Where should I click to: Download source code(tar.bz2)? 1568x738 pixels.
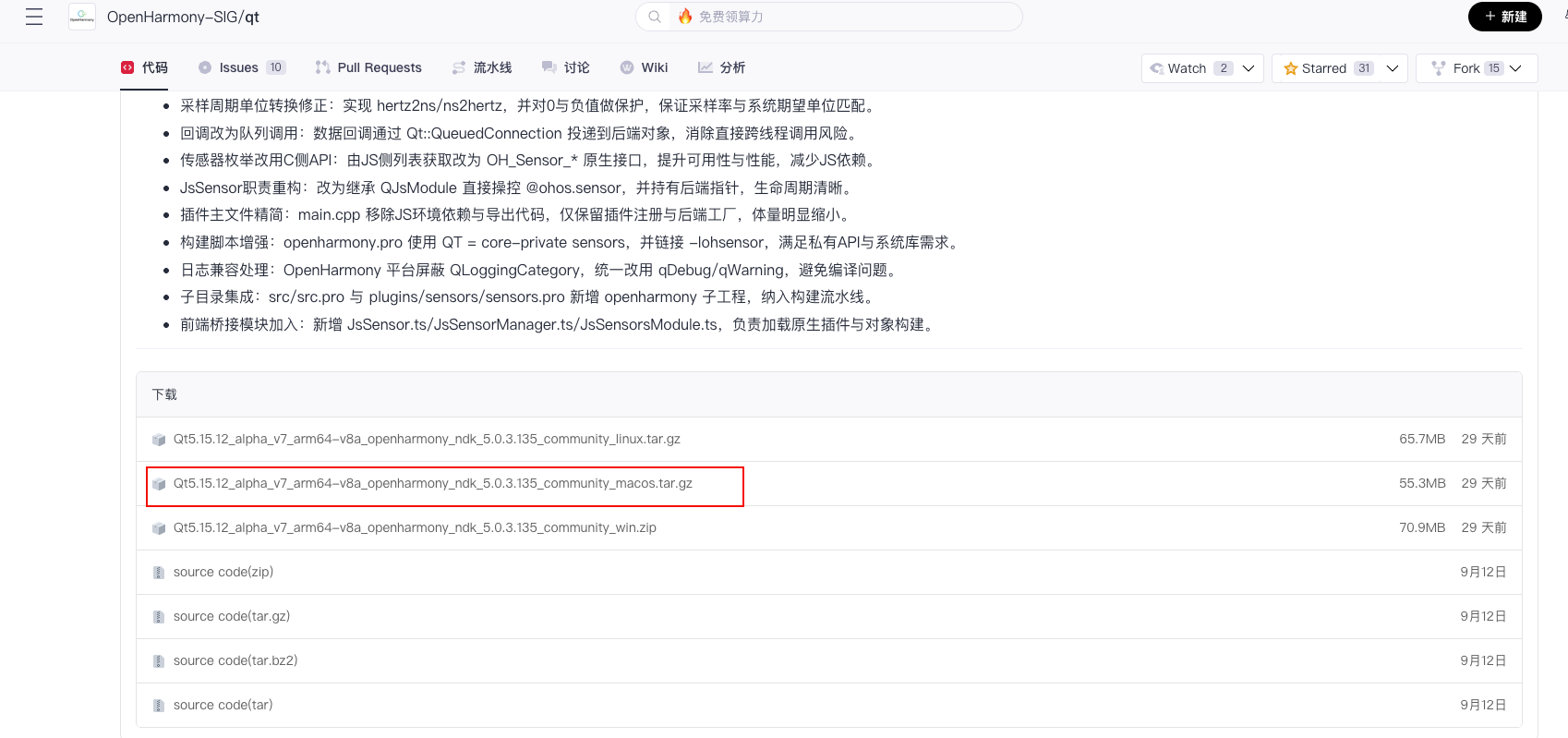[x=235, y=661]
